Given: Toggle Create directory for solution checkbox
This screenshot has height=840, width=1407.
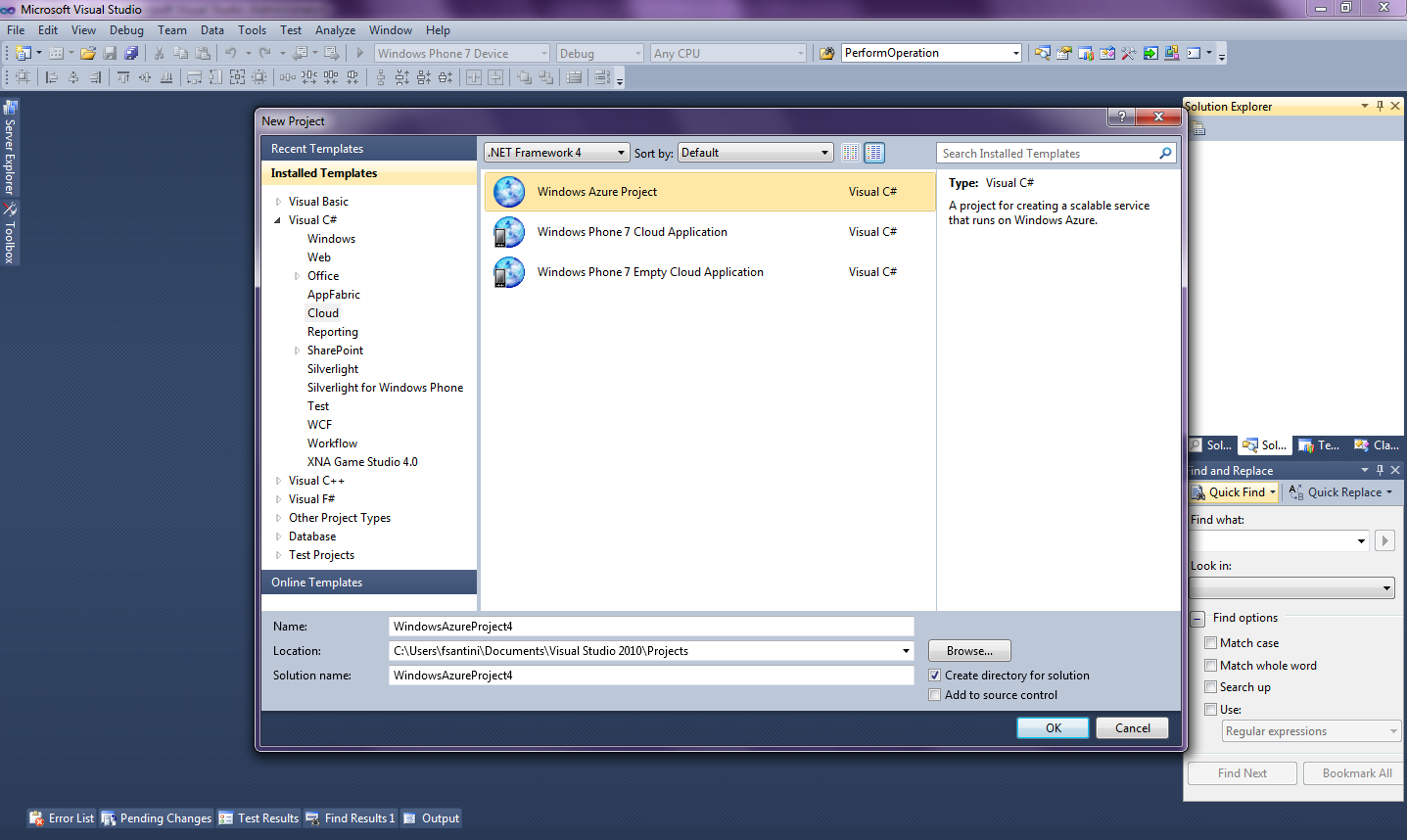Looking at the screenshot, I should [934, 676].
